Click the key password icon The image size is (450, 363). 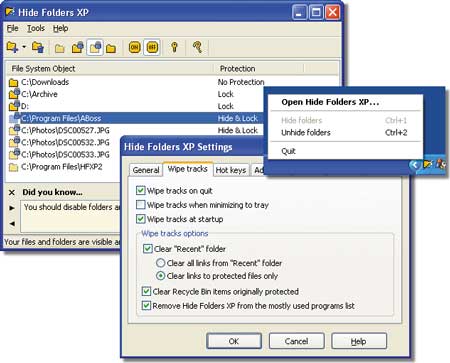(x=174, y=47)
